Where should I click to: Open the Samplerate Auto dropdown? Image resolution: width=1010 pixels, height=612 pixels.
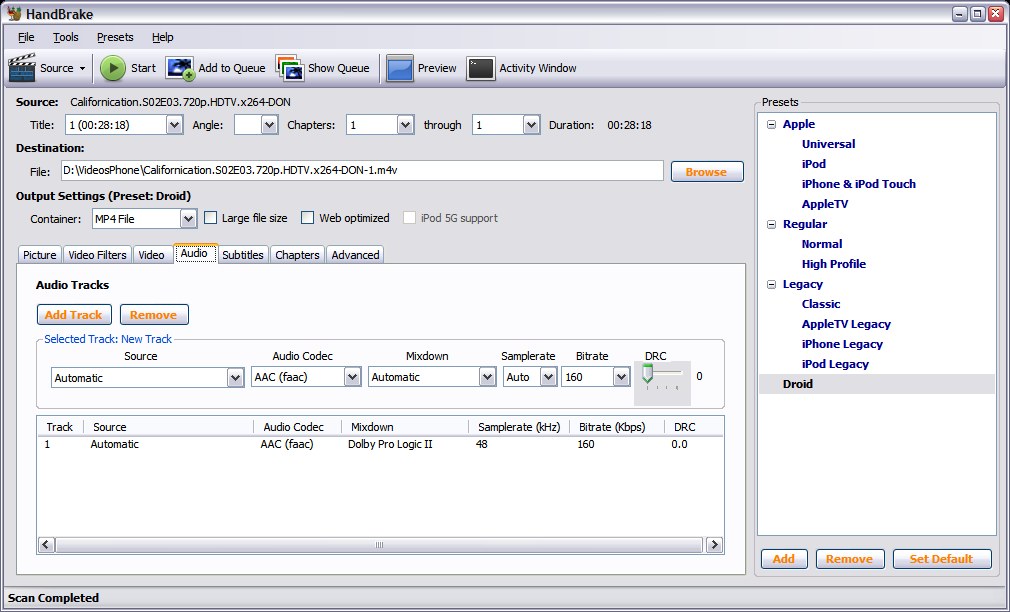(548, 377)
